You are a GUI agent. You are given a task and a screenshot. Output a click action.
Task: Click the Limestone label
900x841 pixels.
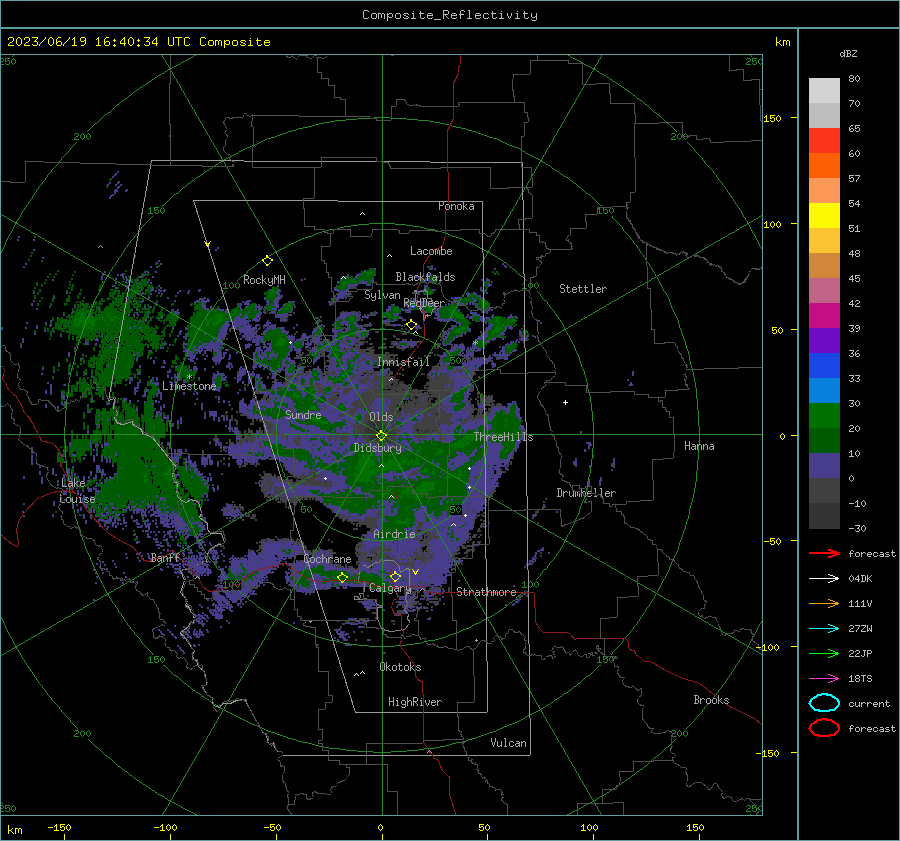coord(189,386)
